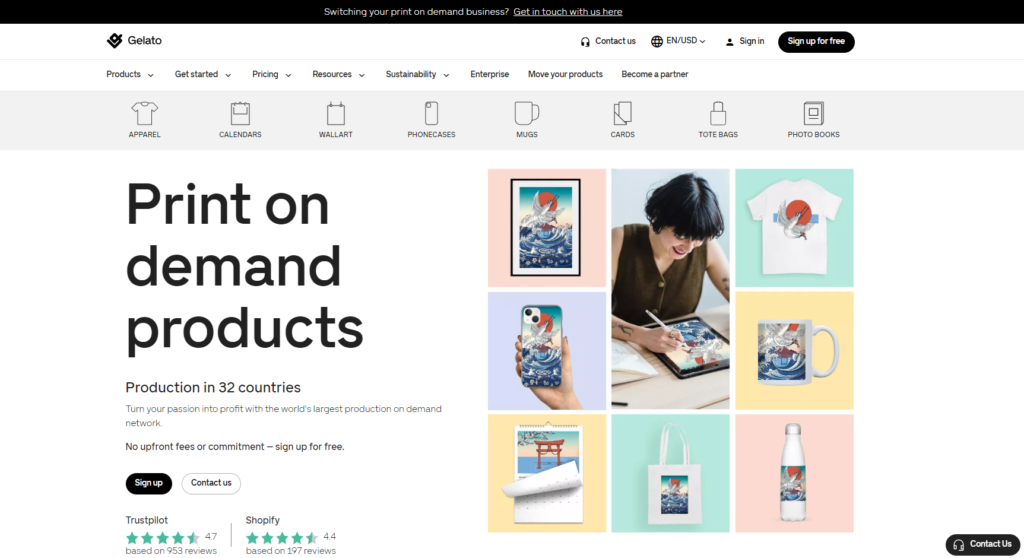The width and height of the screenshot is (1024, 558).
Task: Click the 'Production in 32 countries' heading
Action: [x=213, y=387]
